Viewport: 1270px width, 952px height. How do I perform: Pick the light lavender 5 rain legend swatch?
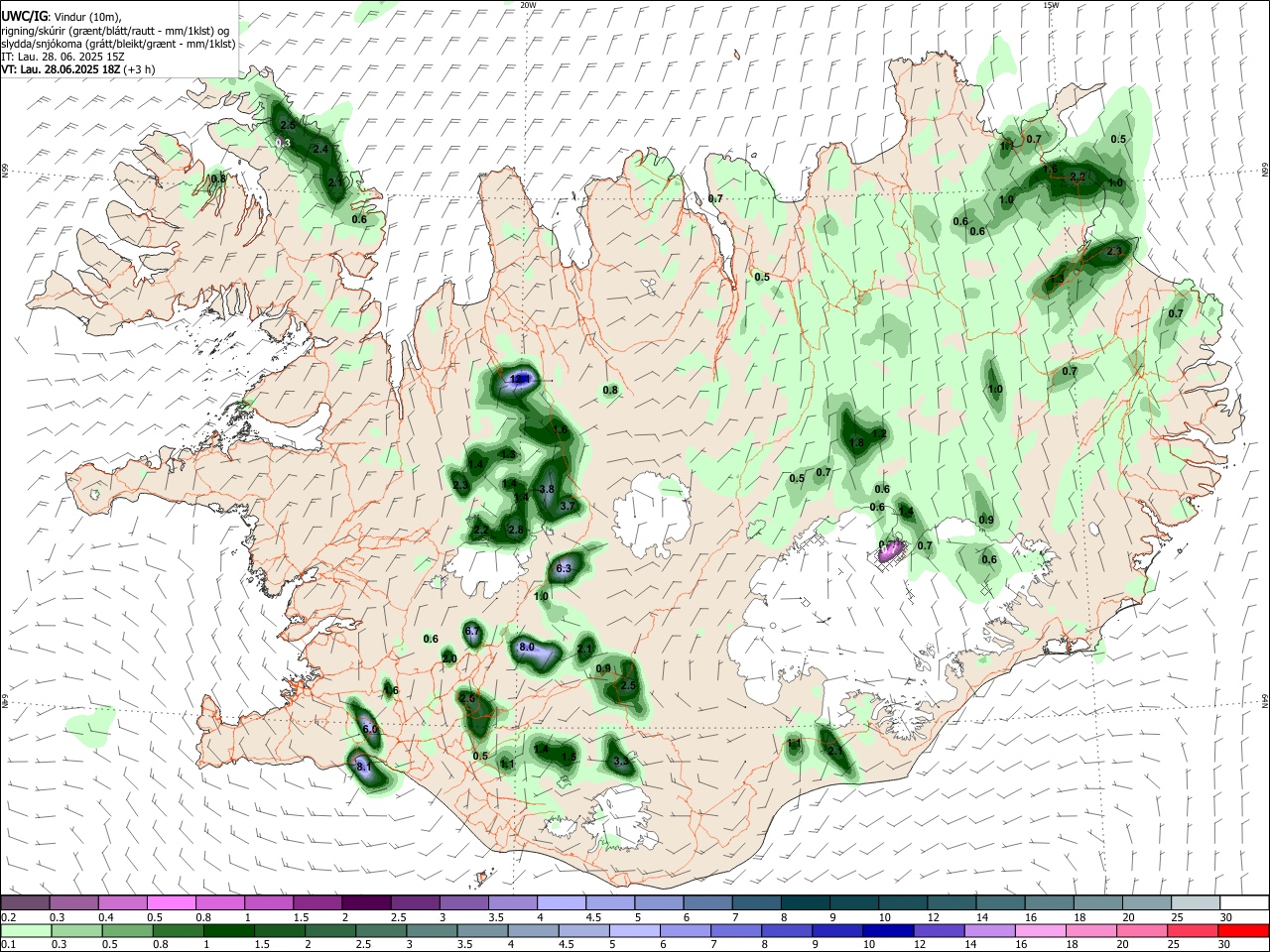click(x=633, y=930)
